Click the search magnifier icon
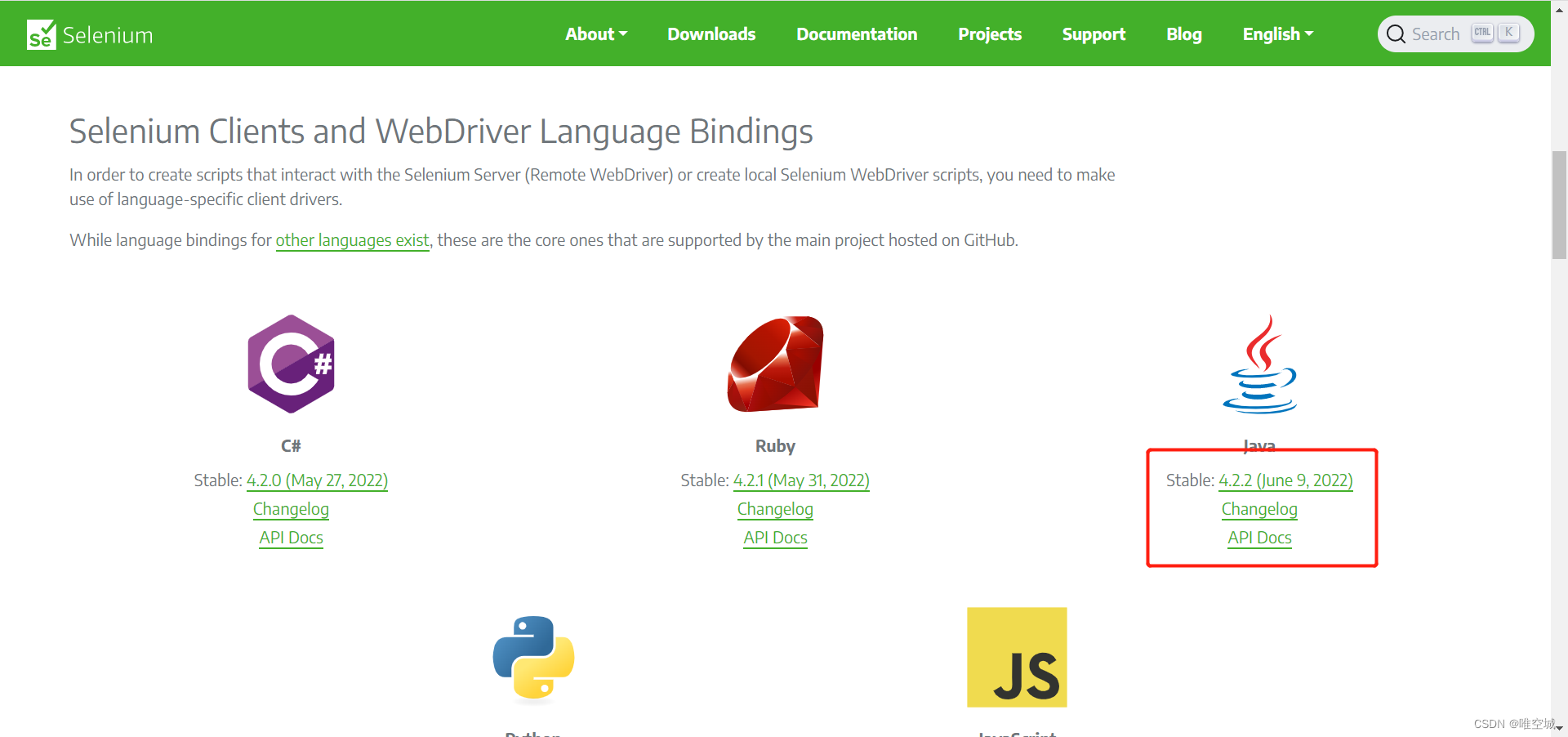This screenshot has width=1568, height=737. tap(1396, 34)
